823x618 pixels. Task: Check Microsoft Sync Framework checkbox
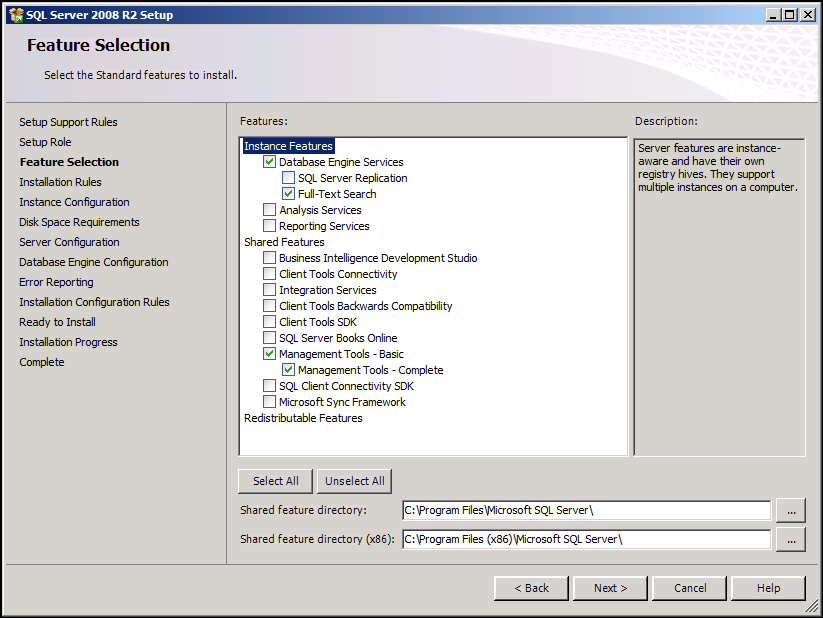pyautogui.click(x=269, y=402)
